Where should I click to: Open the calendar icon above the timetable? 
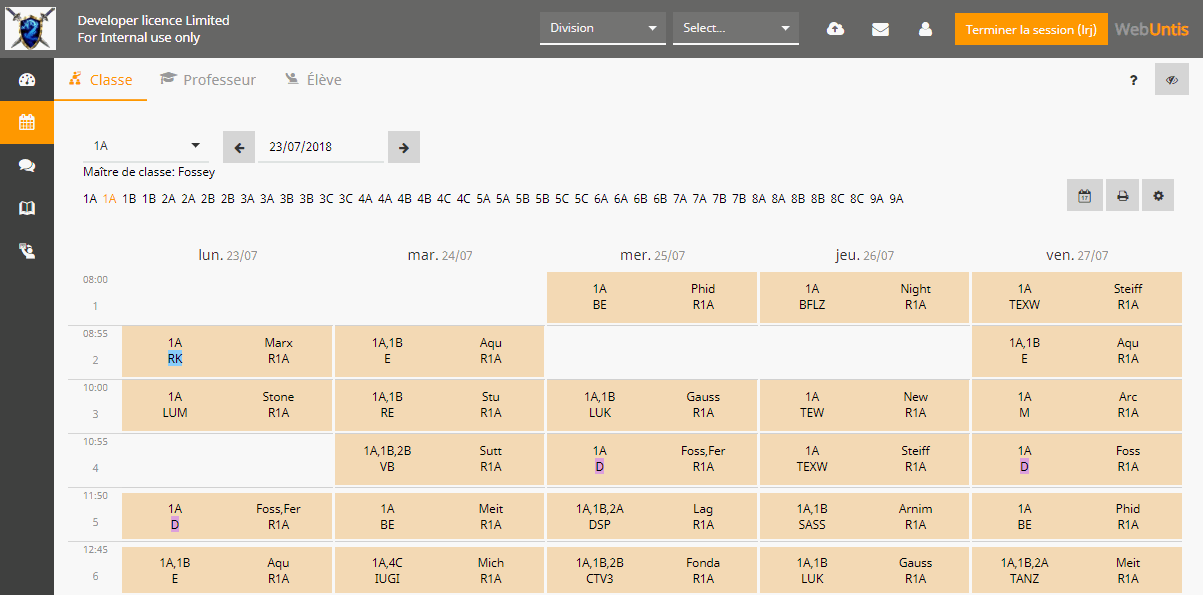(1084, 196)
